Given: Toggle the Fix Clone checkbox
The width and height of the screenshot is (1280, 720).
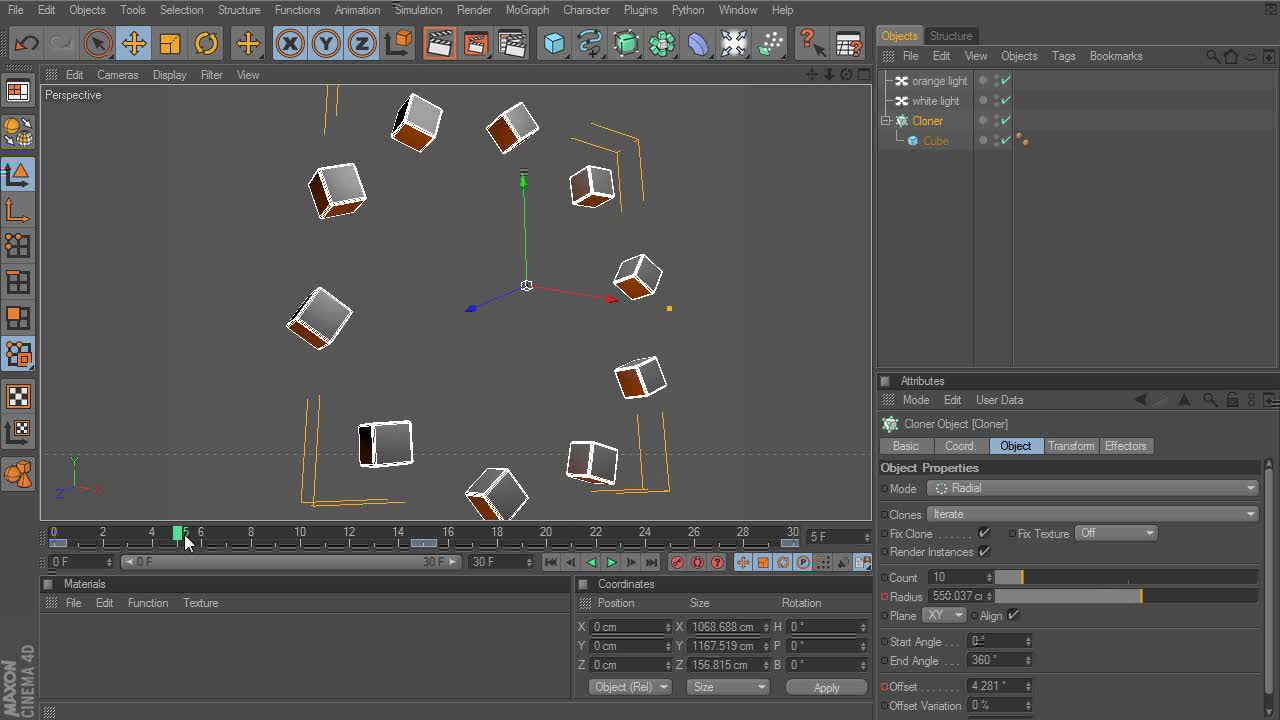Looking at the screenshot, I should pyautogui.click(x=984, y=533).
